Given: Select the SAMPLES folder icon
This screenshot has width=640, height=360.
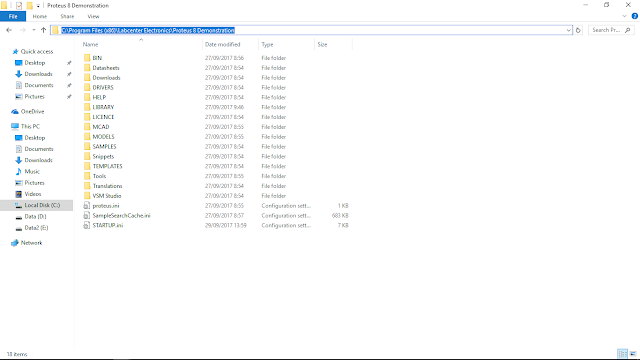Looking at the screenshot, I should [87, 147].
